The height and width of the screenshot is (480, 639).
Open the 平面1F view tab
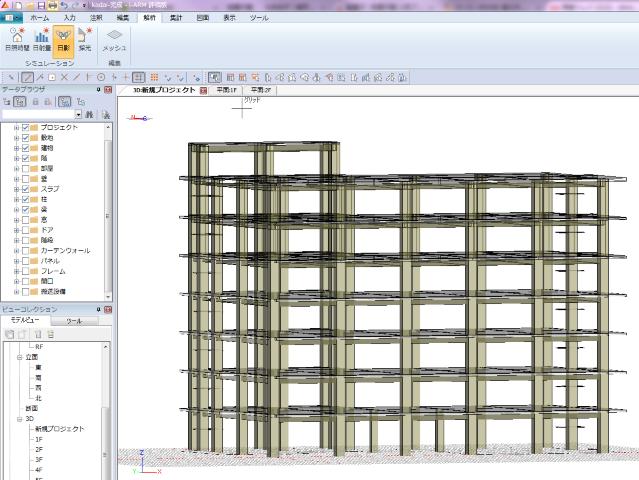pos(227,90)
